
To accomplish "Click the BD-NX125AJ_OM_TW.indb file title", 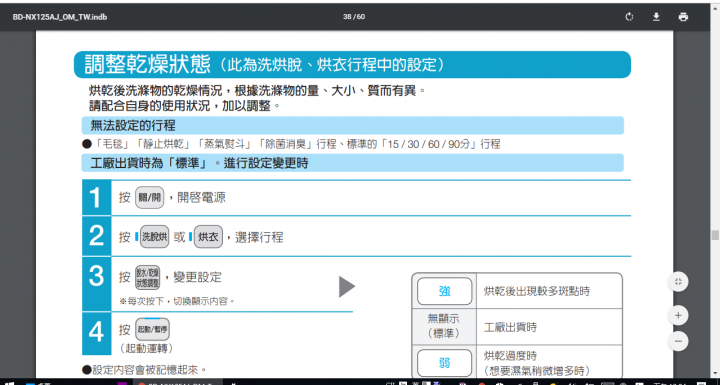I will (x=60, y=17).
